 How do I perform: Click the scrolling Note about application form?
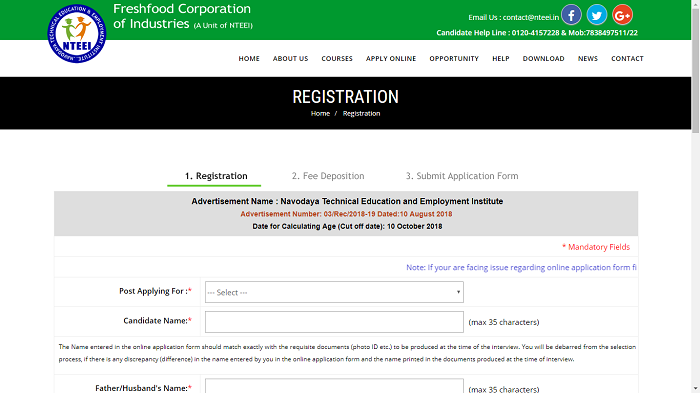click(x=521, y=268)
